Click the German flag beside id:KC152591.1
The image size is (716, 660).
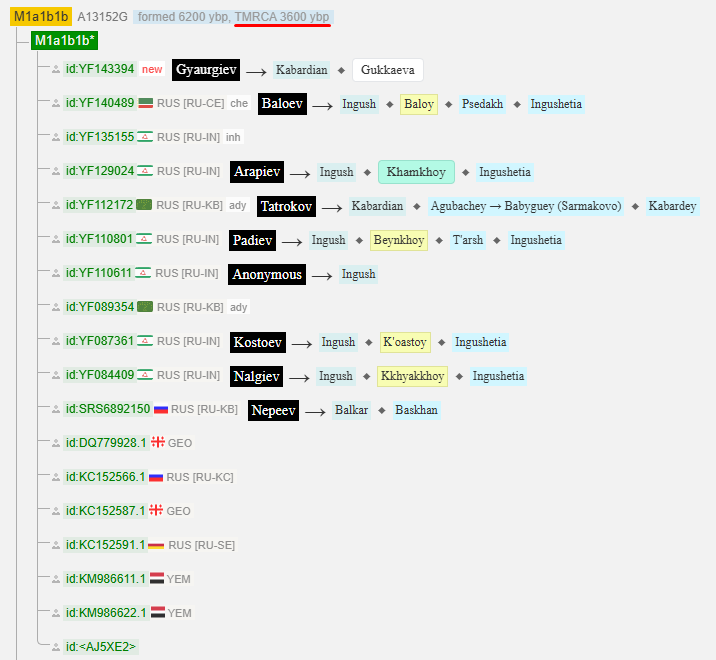point(156,545)
